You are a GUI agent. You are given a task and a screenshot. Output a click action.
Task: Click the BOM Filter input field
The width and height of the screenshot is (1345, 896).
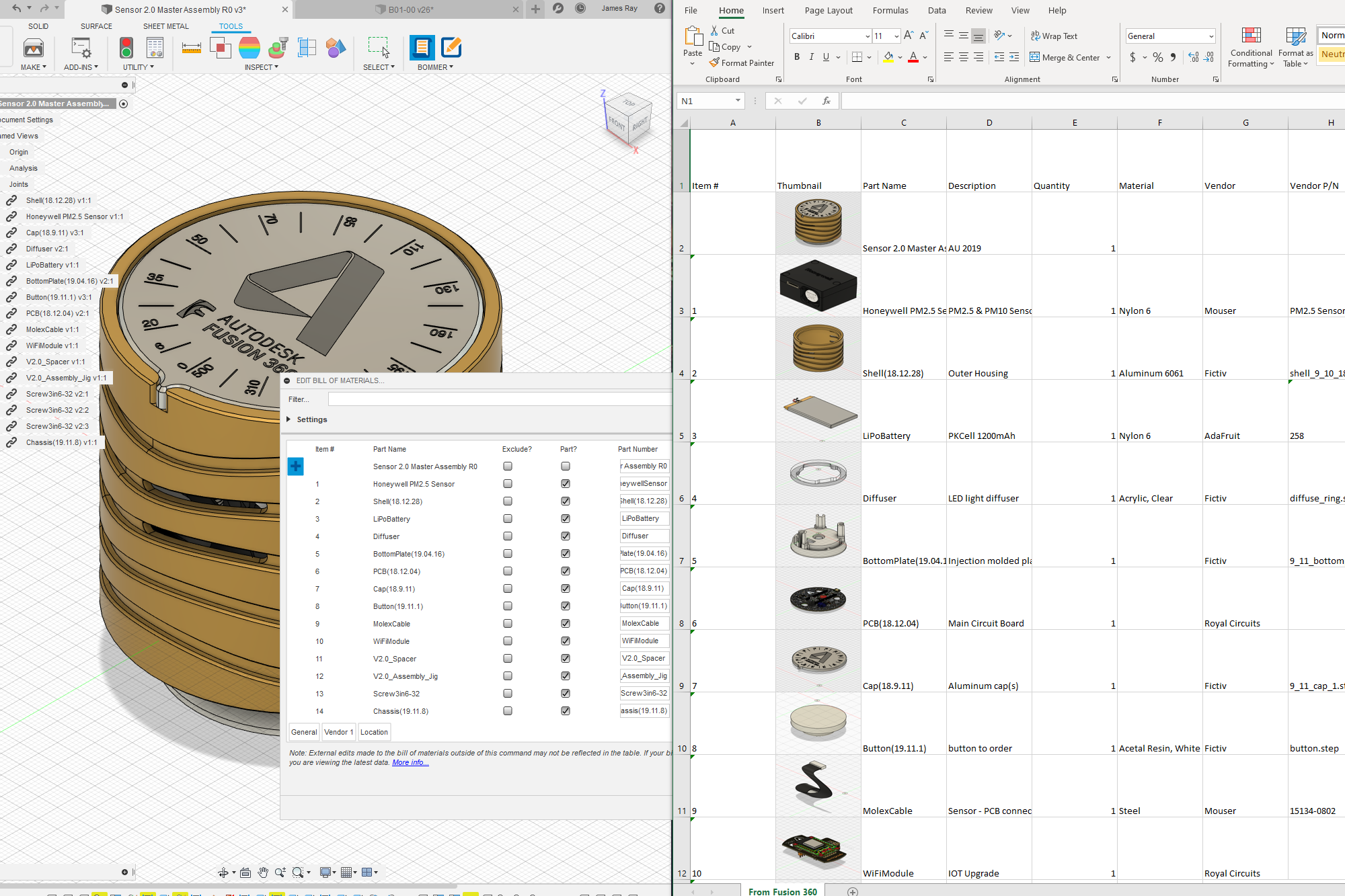tap(499, 399)
